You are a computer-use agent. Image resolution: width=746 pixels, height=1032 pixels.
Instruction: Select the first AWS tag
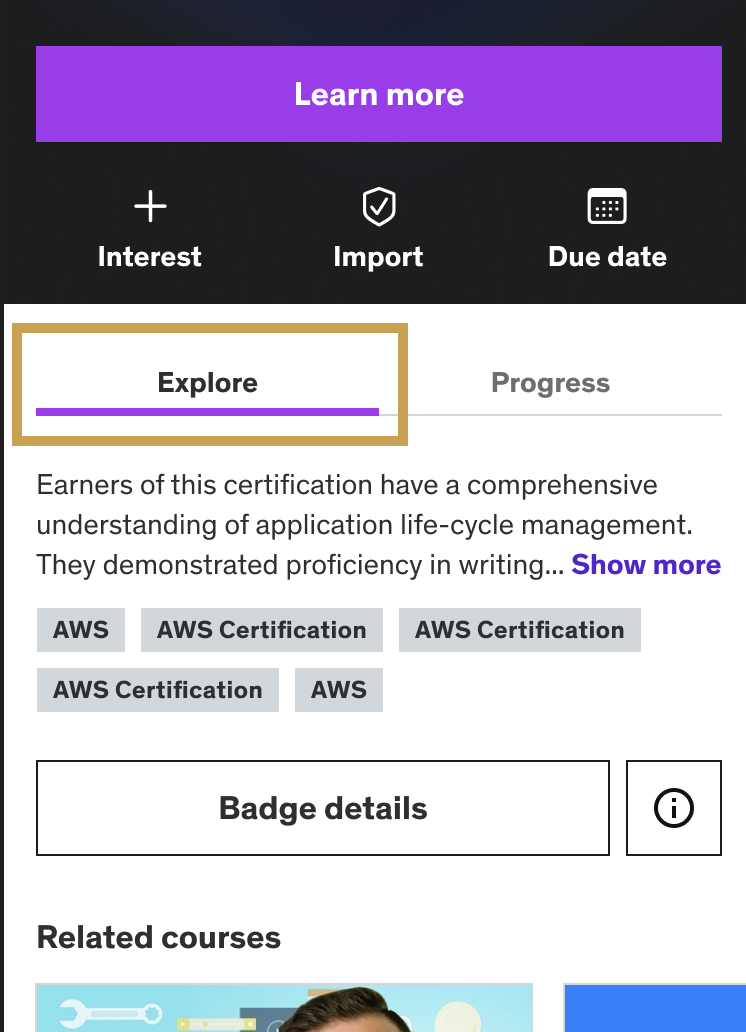pyautogui.click(x=80, y=630)
